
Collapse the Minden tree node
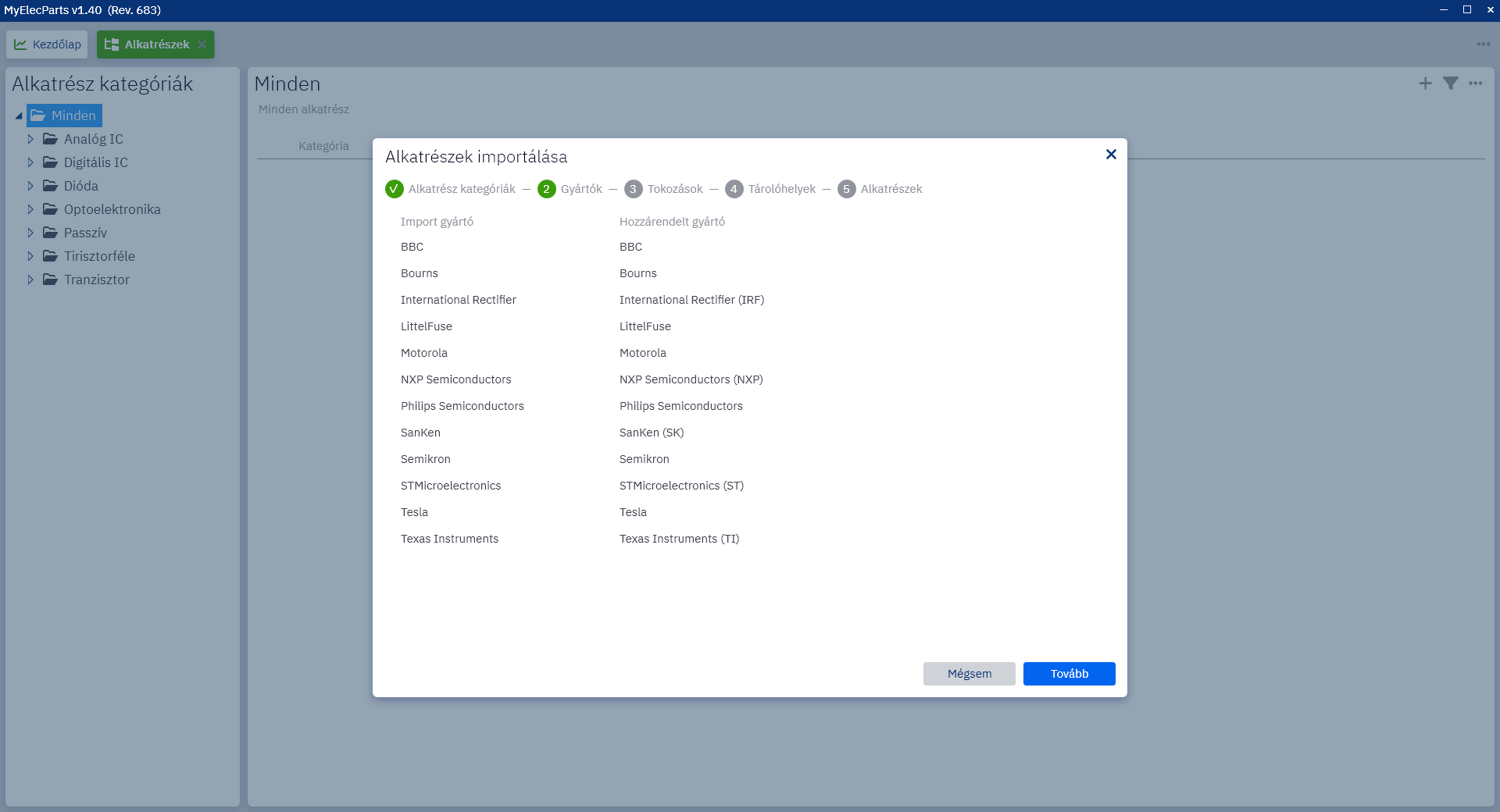(x=19, y=116)
